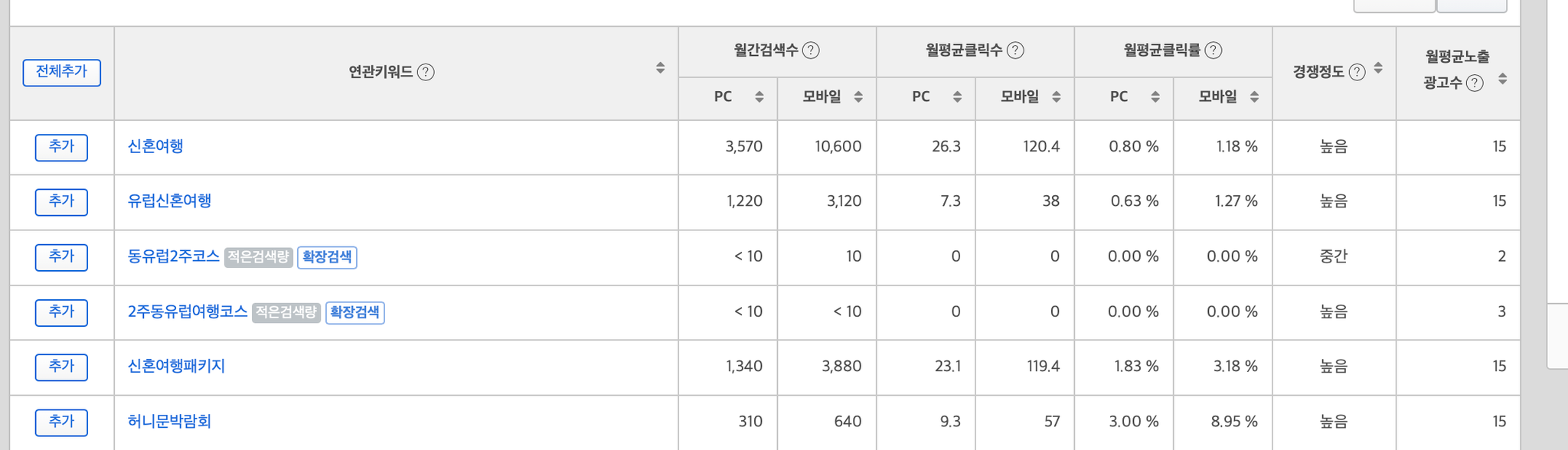Sort 월평균클릭률 모바일 column
The height and width of the screenshot is (450, 1568).
point(1254,97)
